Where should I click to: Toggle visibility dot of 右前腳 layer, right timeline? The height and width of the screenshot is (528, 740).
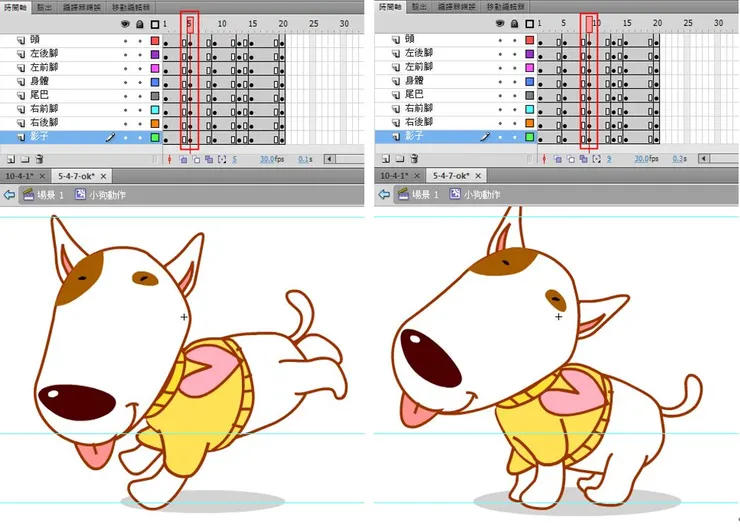(500, 109)
